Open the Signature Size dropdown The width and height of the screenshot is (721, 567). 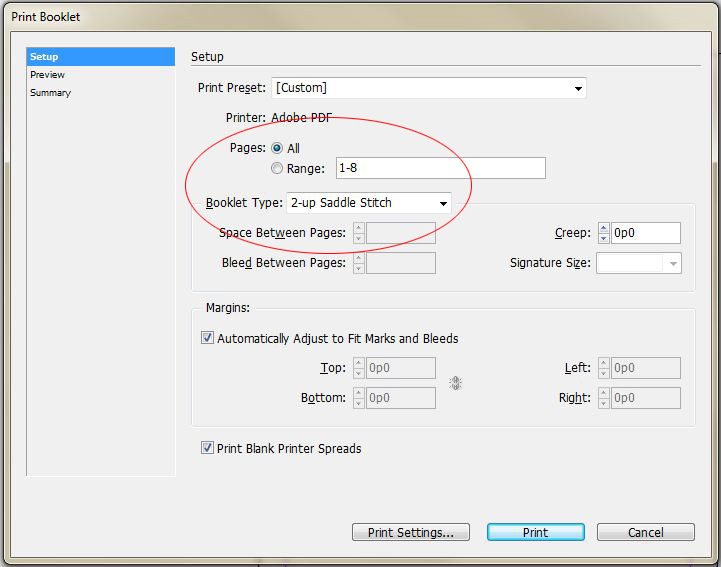(x=639, y=263)
